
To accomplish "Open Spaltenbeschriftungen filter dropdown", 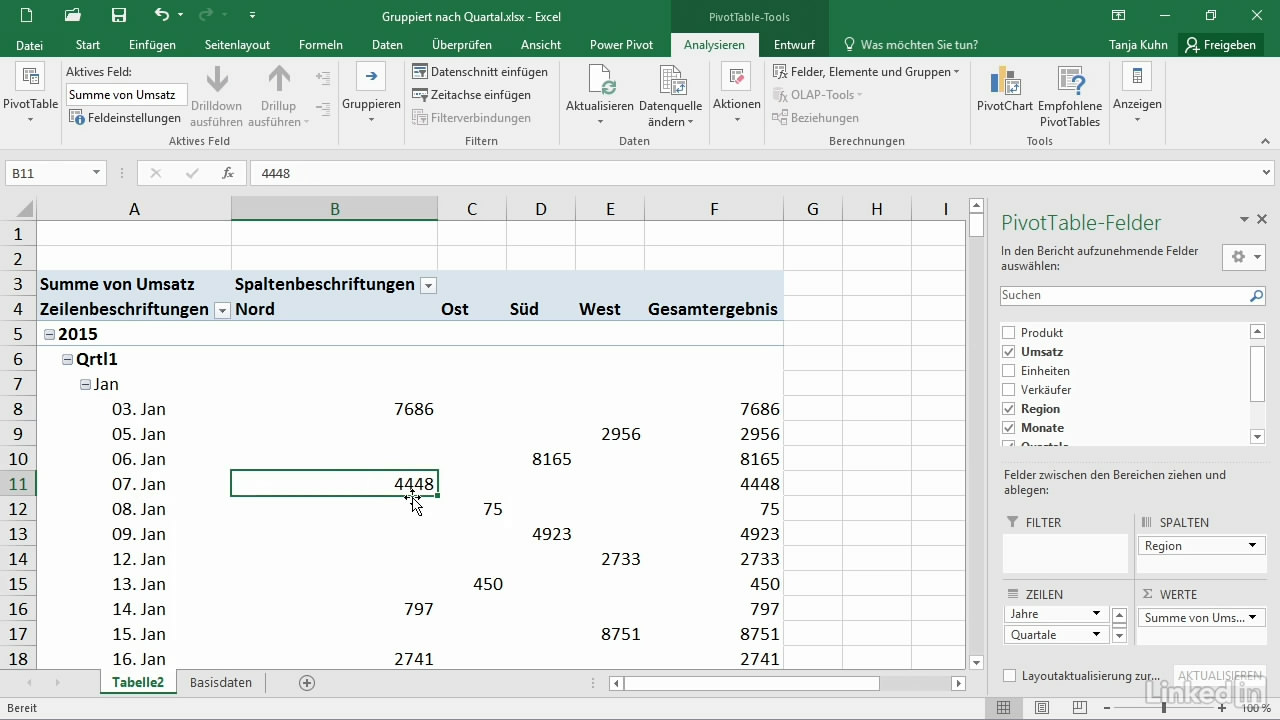I will [428, 285].
